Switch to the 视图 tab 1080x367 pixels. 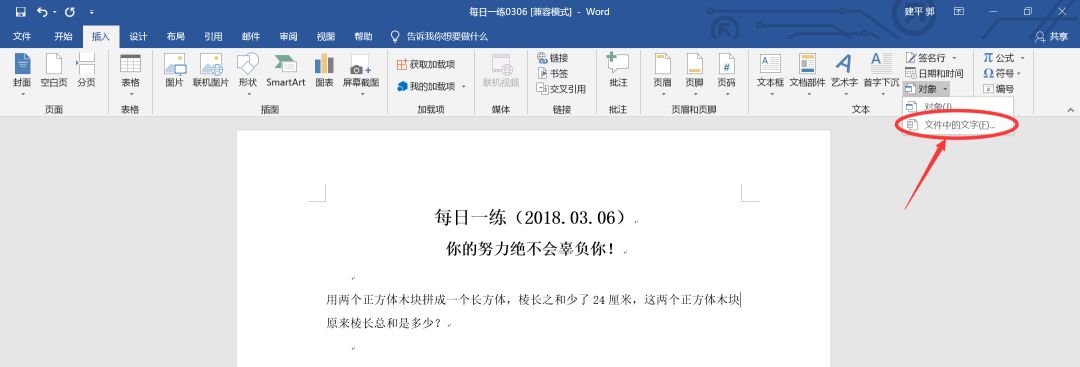[326, 36]
